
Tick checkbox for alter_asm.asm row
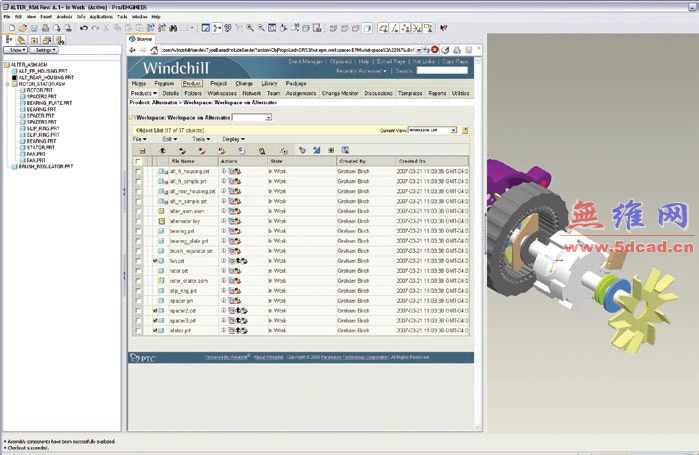click(x=138, y=211)
